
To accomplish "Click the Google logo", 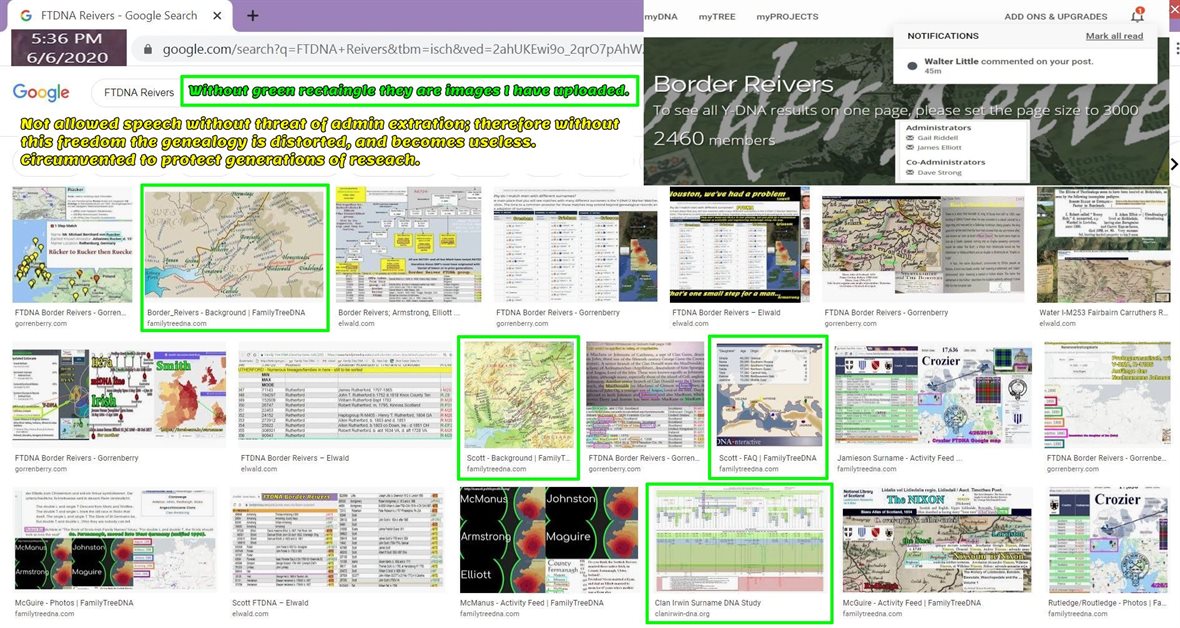I will (41, 93).
